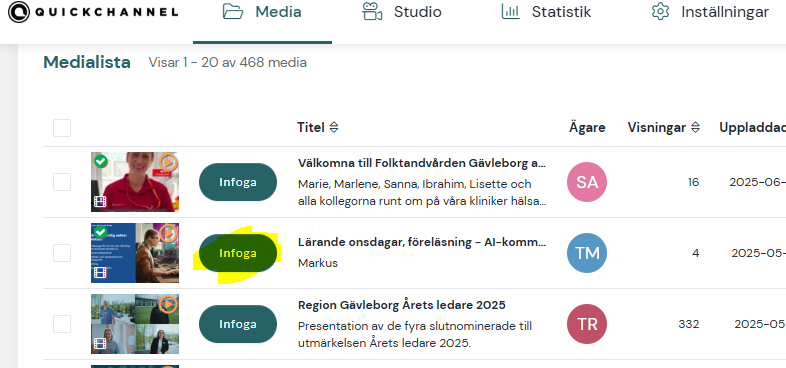
Task: Click the Media folder icon
Action: coord(233,12)
